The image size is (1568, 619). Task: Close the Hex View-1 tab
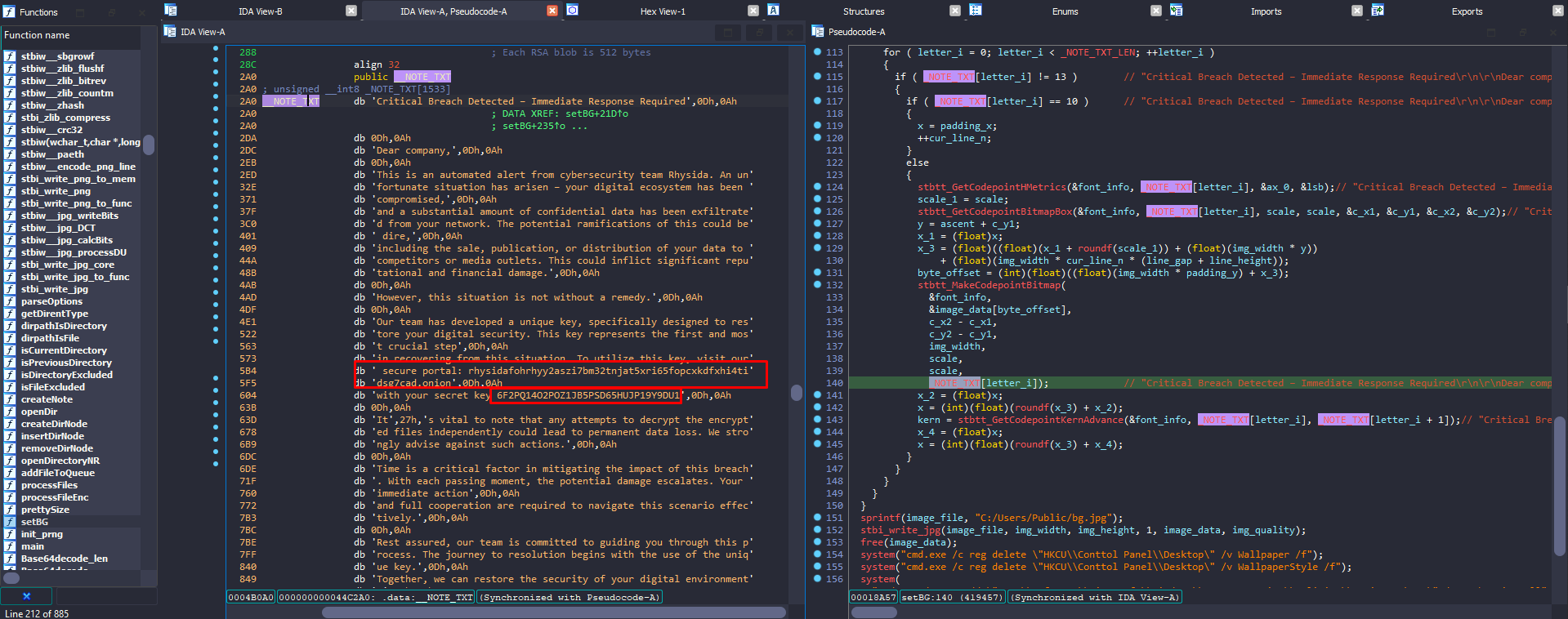pos(753,11)
